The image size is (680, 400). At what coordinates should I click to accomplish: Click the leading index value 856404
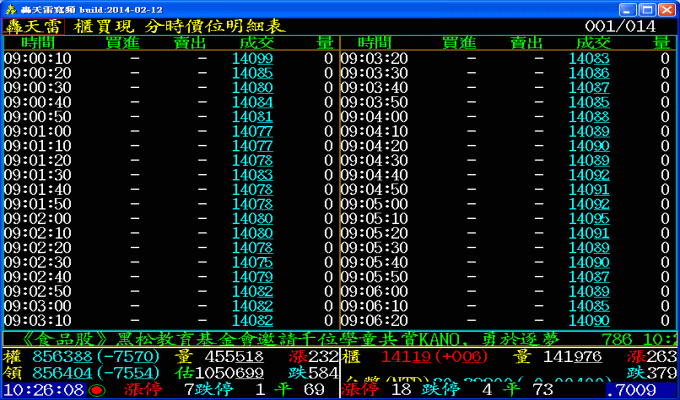tap(62, 373)
